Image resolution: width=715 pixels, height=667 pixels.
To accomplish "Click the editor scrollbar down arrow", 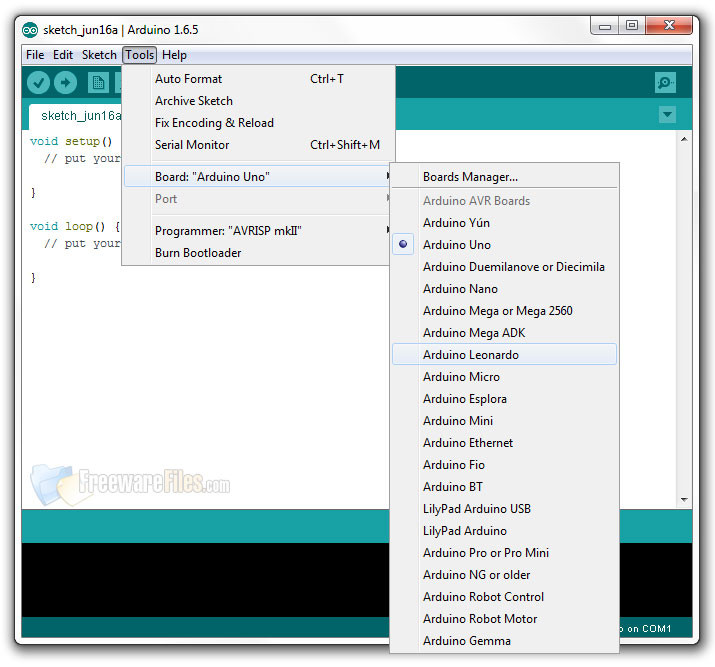I will pos(684,500).
